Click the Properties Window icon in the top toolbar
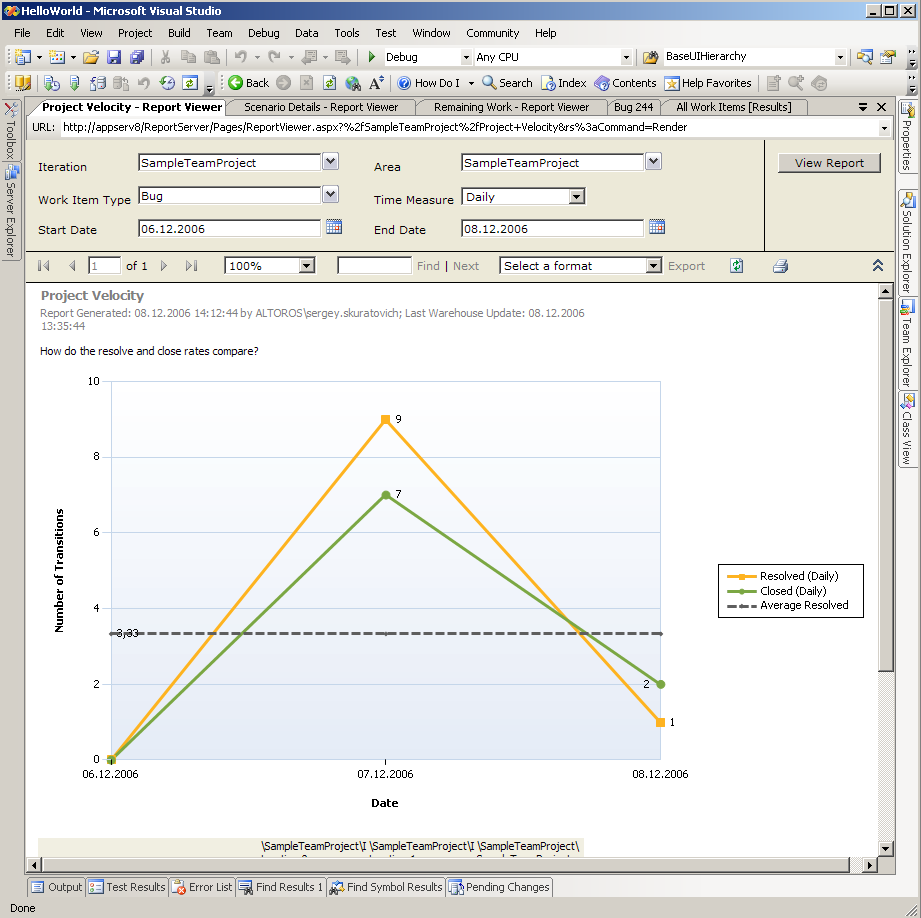This screenshot has height=918, width=921. coord(888,57)
